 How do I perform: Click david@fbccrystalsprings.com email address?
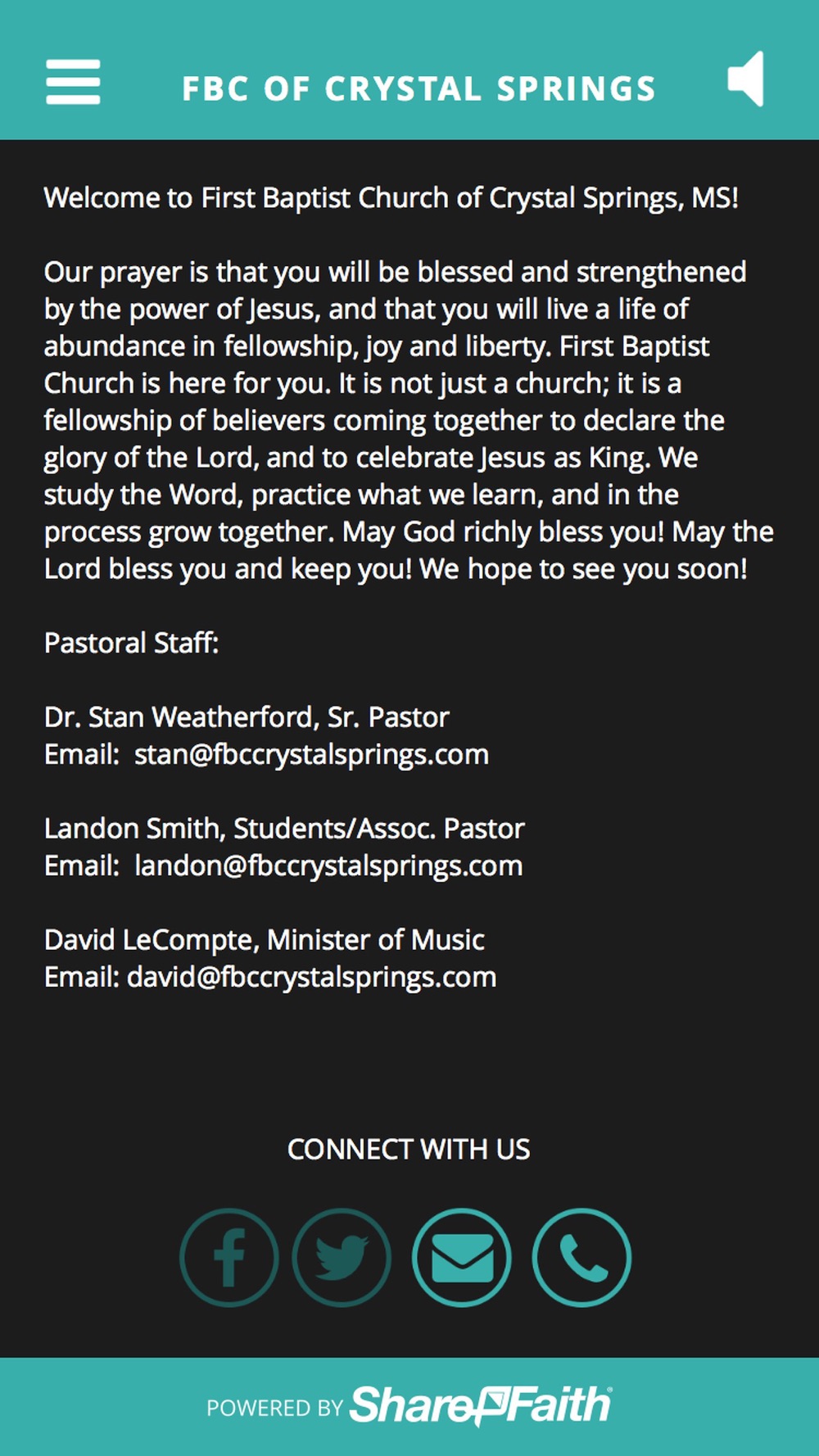312,977
